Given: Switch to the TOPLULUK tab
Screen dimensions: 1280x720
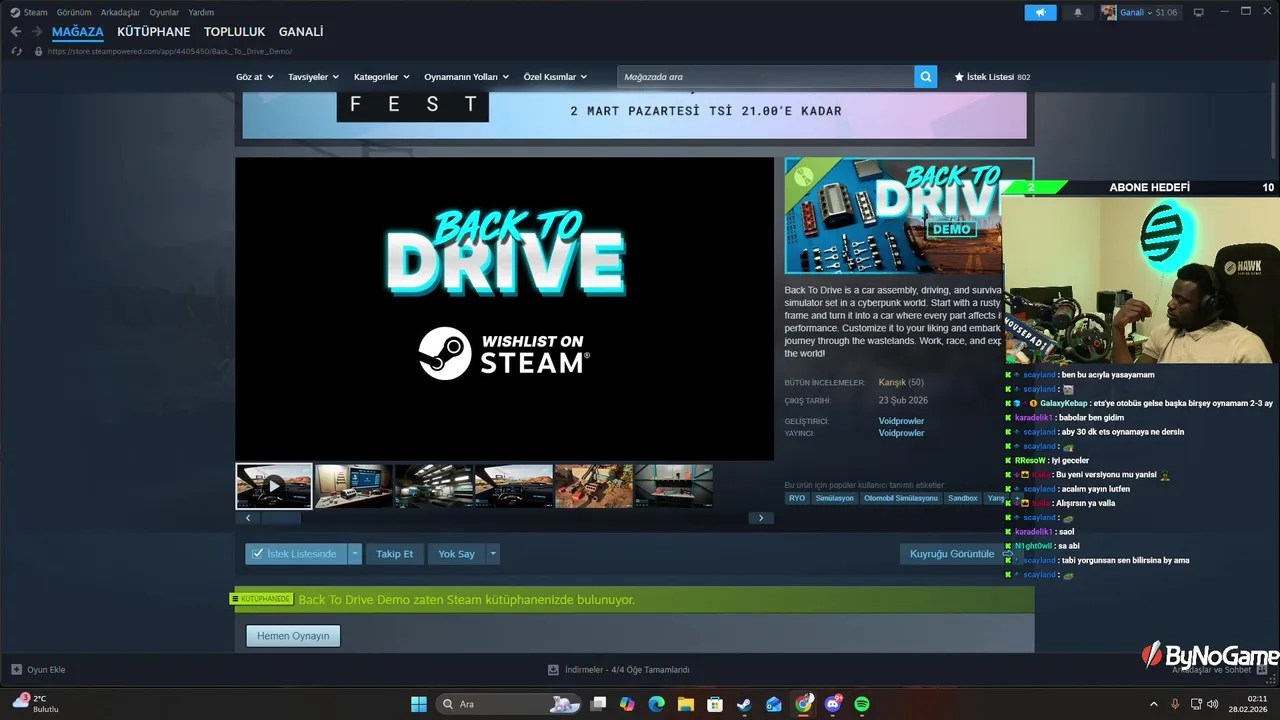Looking at the screenshot, I should tap(234, 32).
